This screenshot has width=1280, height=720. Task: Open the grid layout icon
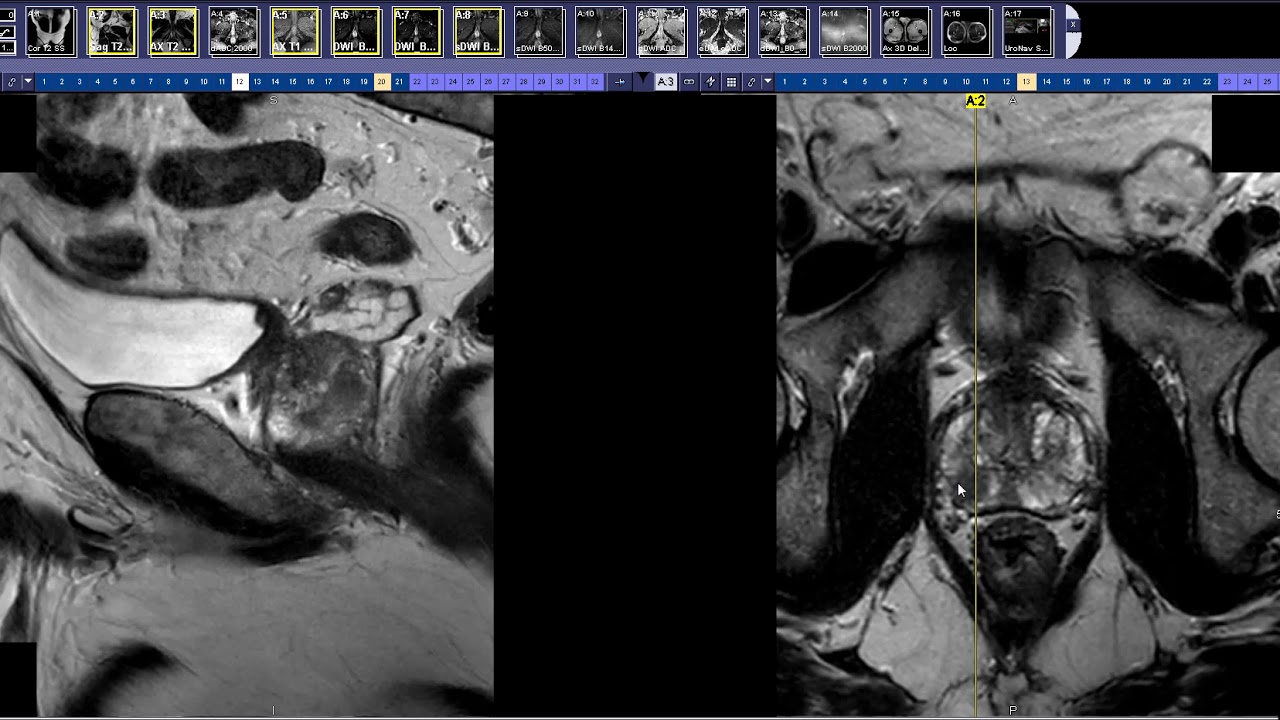tap(731, 82)
